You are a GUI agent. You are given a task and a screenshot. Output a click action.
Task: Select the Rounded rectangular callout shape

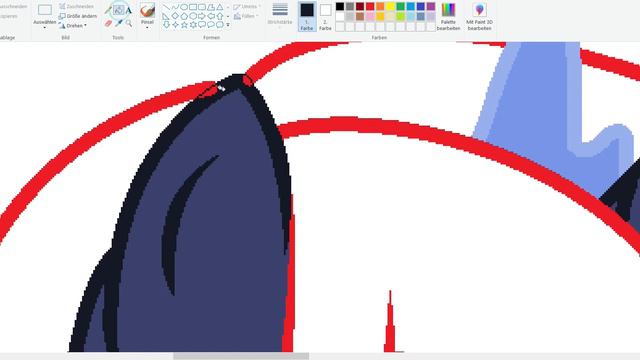202,25
